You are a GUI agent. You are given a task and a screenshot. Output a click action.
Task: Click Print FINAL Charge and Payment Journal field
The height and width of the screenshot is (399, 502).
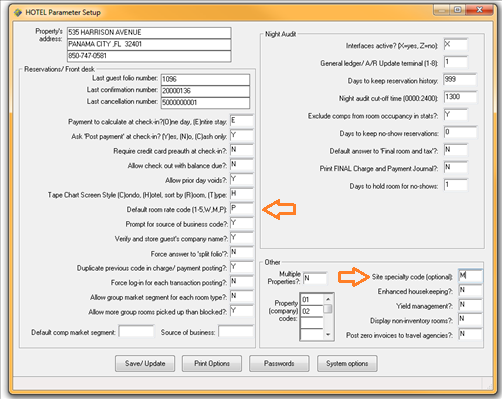point(456,168)
